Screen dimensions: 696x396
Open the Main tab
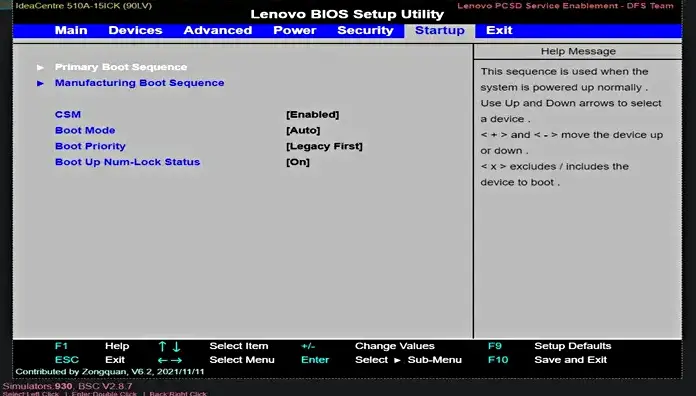click(71, 30)
